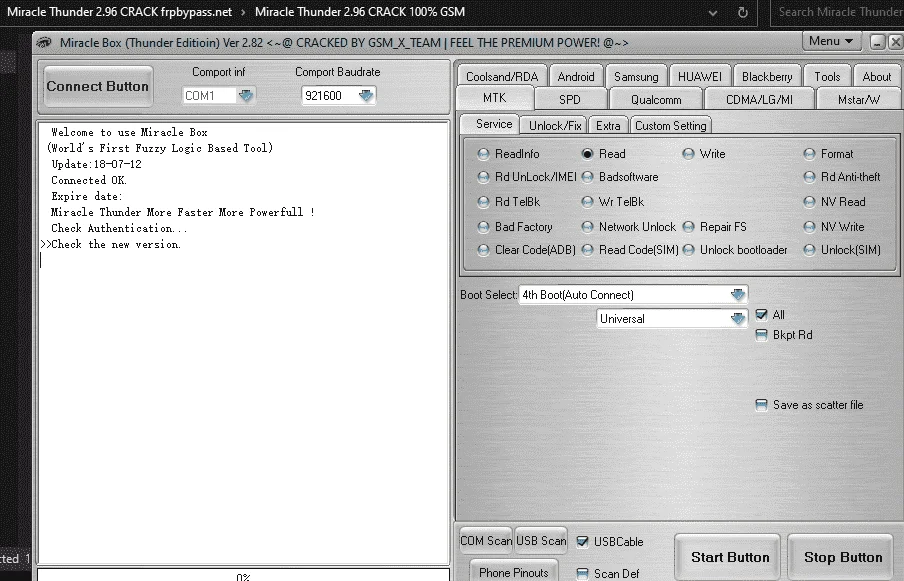Image resolution: width=904 pixels, height=581 pixels.
Task: Click the COM Scan button
Action: tap(485, 541)
